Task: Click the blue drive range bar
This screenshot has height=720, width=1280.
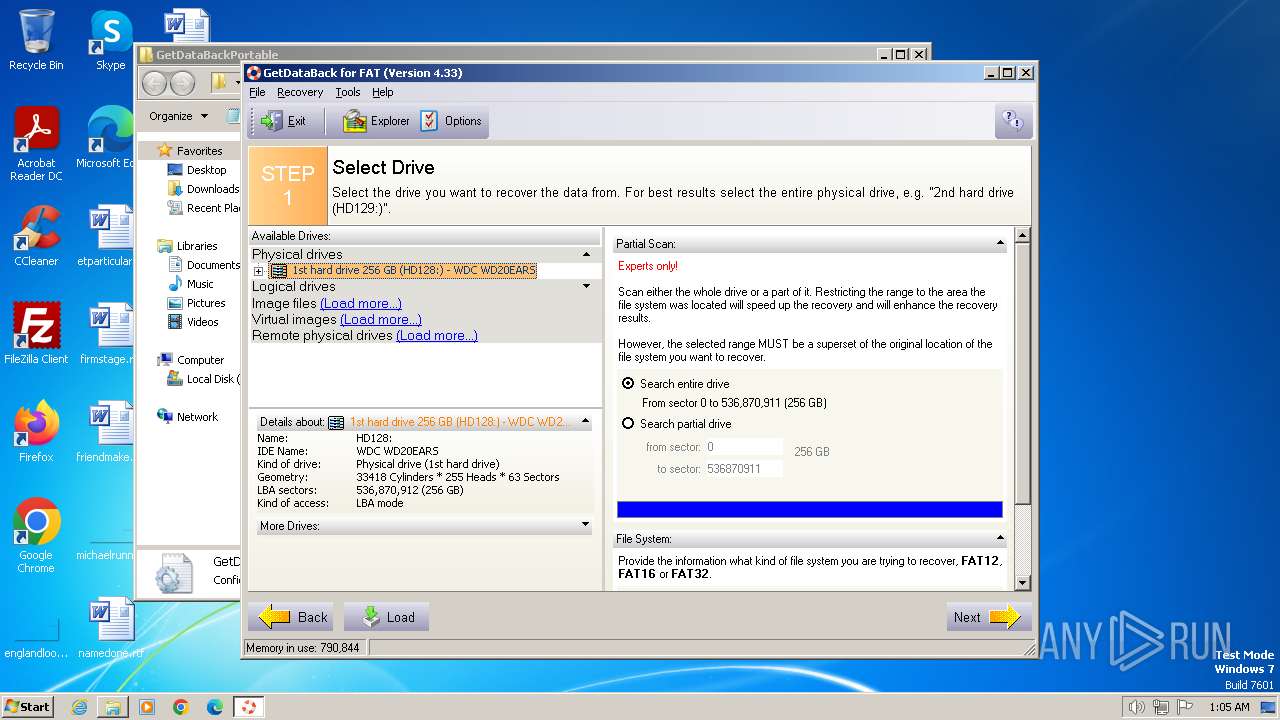Action: (x=810, y=509)
